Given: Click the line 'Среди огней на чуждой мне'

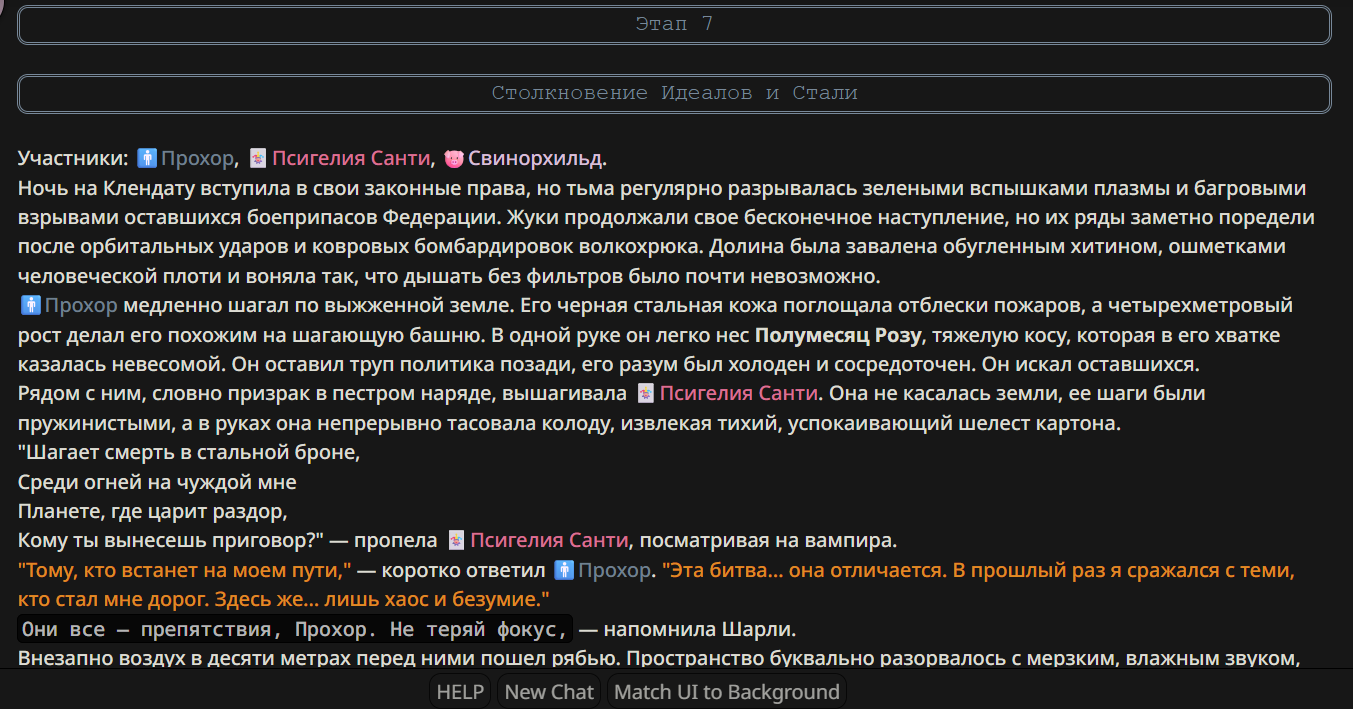Looking at the screenshot, I should click(x=157, y=482).
